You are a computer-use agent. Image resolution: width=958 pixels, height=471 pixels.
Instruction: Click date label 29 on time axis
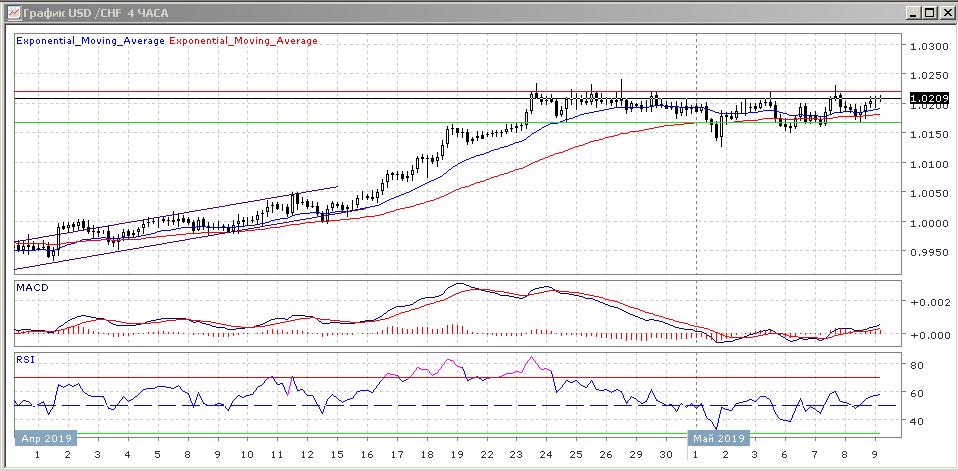636,455
